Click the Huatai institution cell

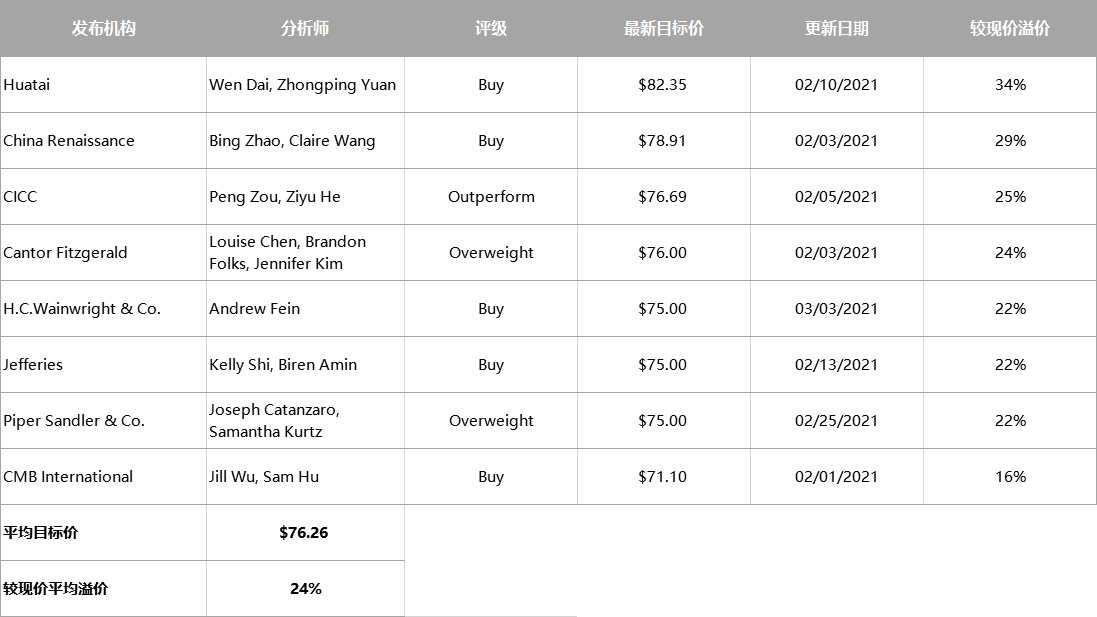(104, 85)
